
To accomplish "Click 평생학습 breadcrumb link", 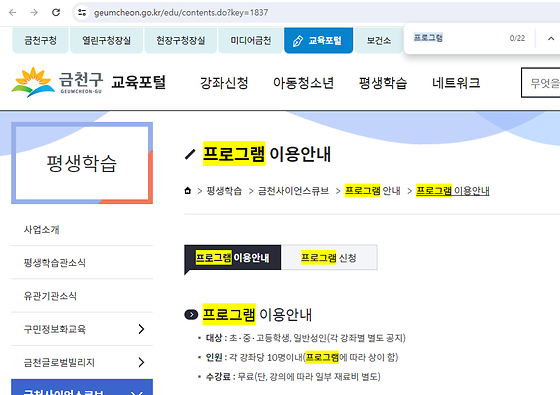I will (x=224, y=191).
